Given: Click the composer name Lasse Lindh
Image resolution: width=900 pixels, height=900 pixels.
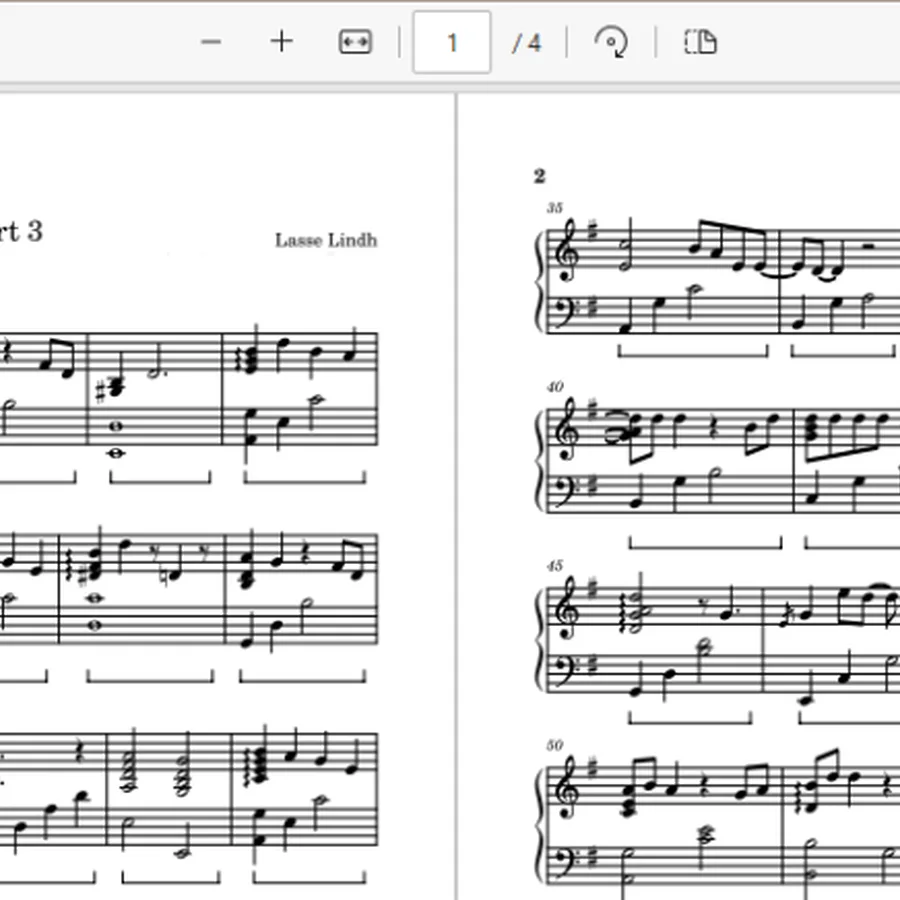Looking at the screenshot, I should [x=326, y=240].
